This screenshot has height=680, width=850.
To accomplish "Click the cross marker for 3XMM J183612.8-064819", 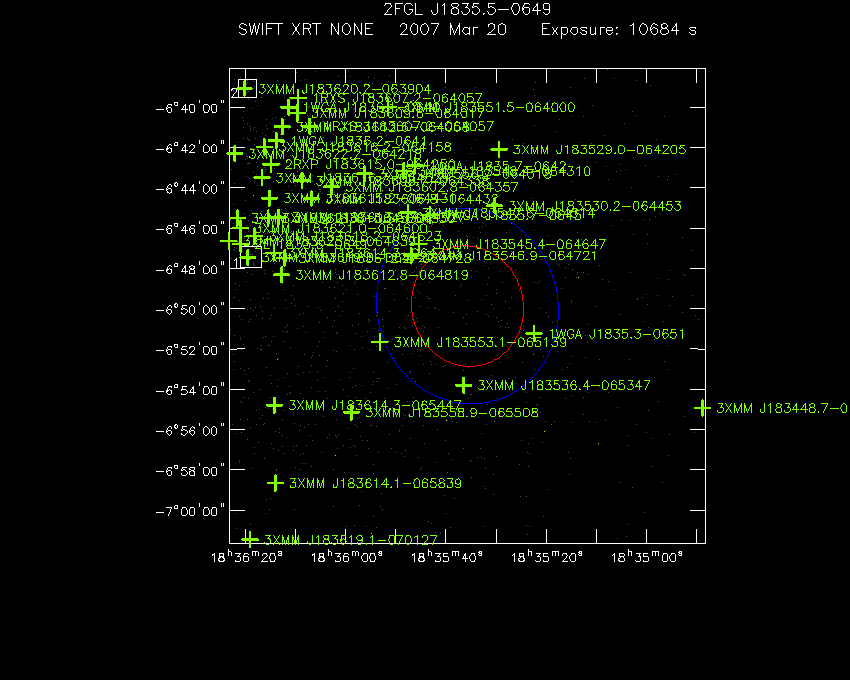I will [x=281, y=275].
